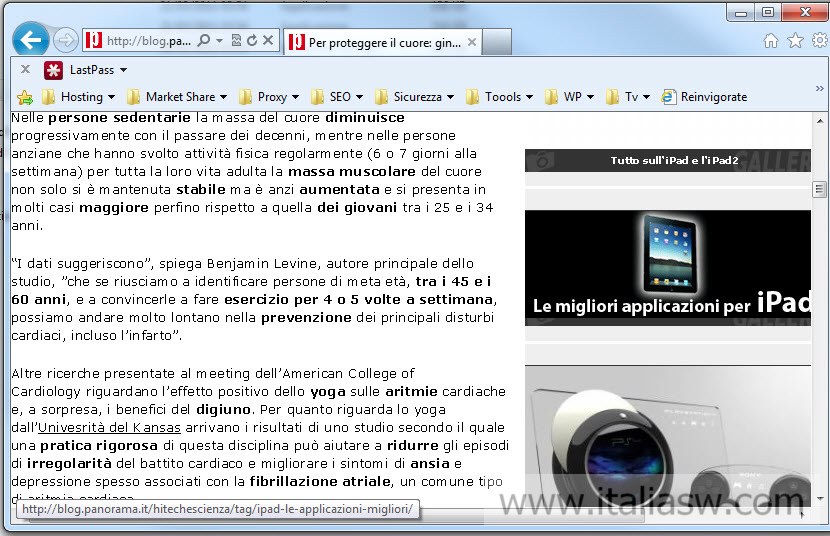The image size is (830, 536).
Task: Open the Toools favorites folder
Action: click(x=500, y=97)
